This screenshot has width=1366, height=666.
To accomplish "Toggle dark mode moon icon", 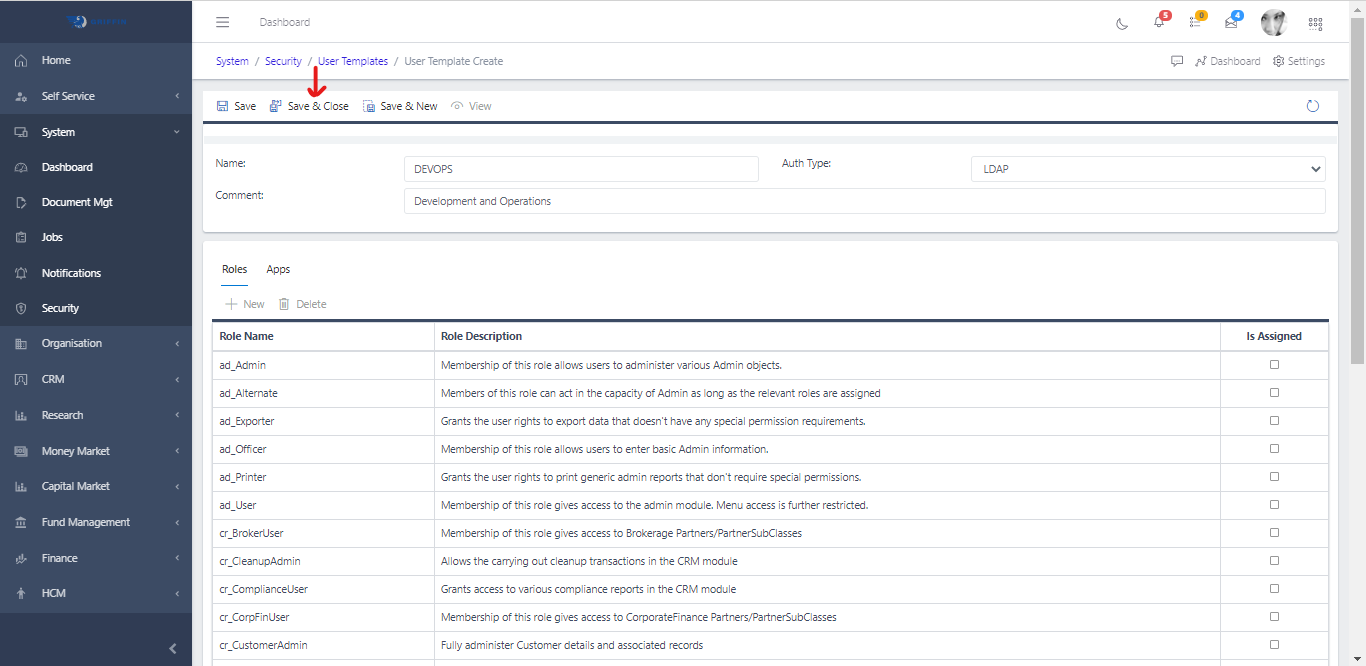I will 1122,23.
